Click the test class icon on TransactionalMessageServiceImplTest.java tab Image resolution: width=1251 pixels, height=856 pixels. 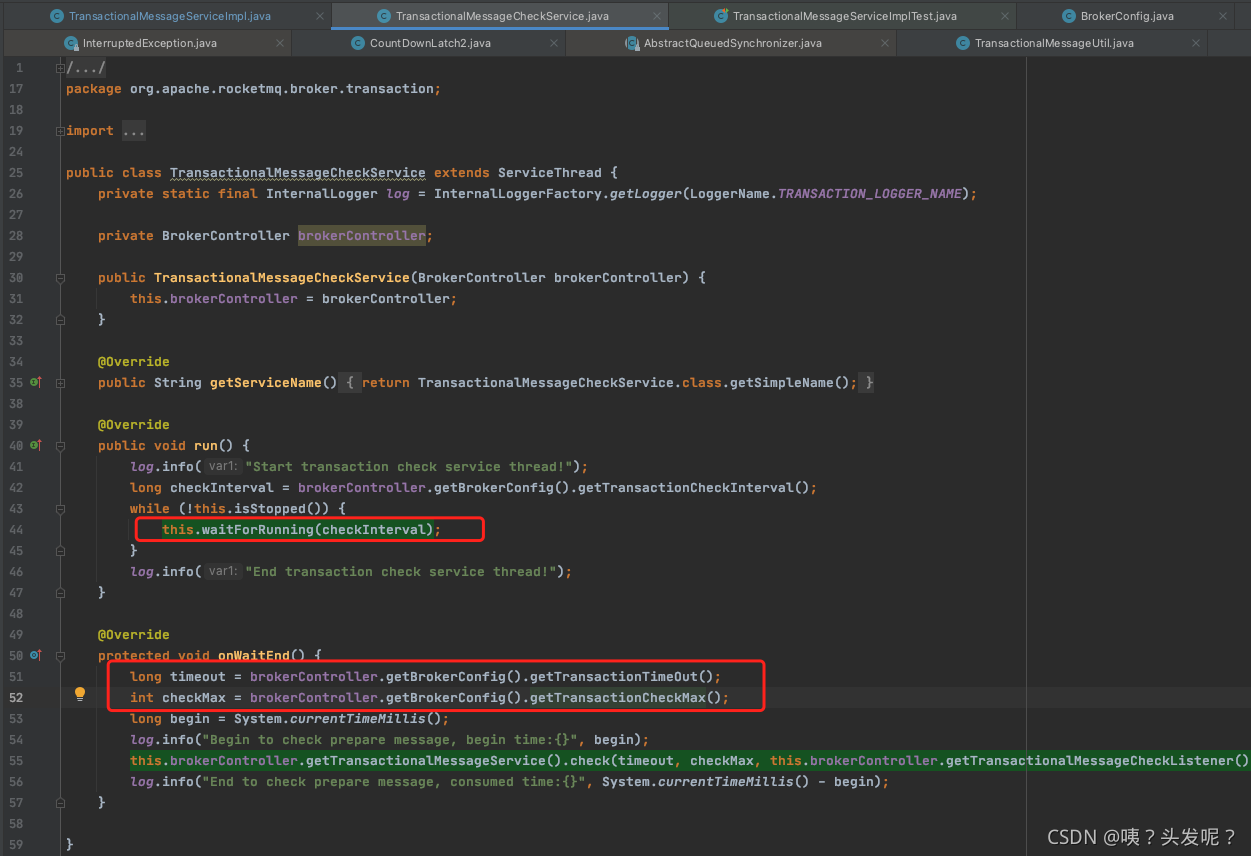click(721, 16)
